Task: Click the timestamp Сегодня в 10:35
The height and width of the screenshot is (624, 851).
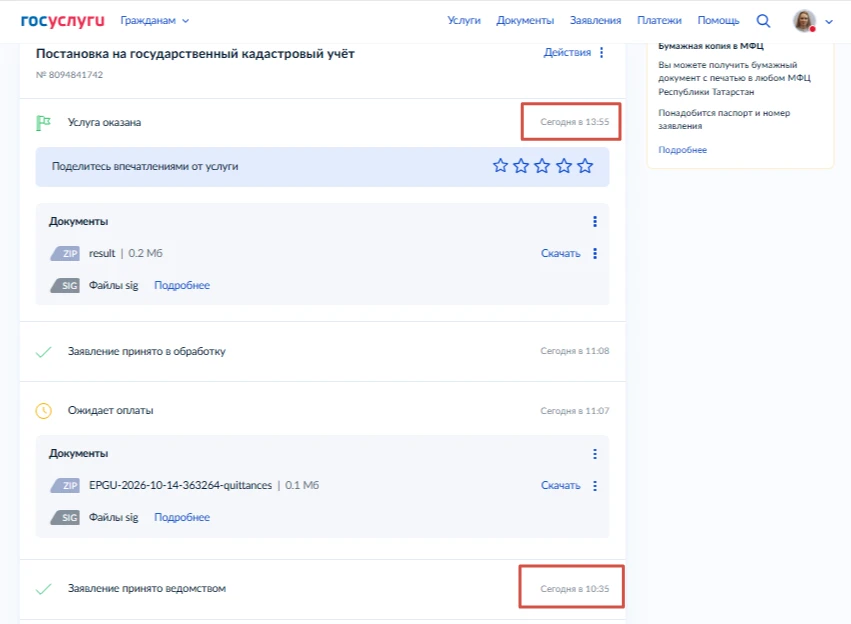Action: coord(575,589)
